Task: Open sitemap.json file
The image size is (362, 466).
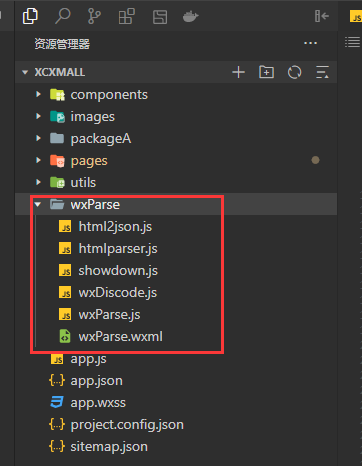Action: (x=109, y=447)
